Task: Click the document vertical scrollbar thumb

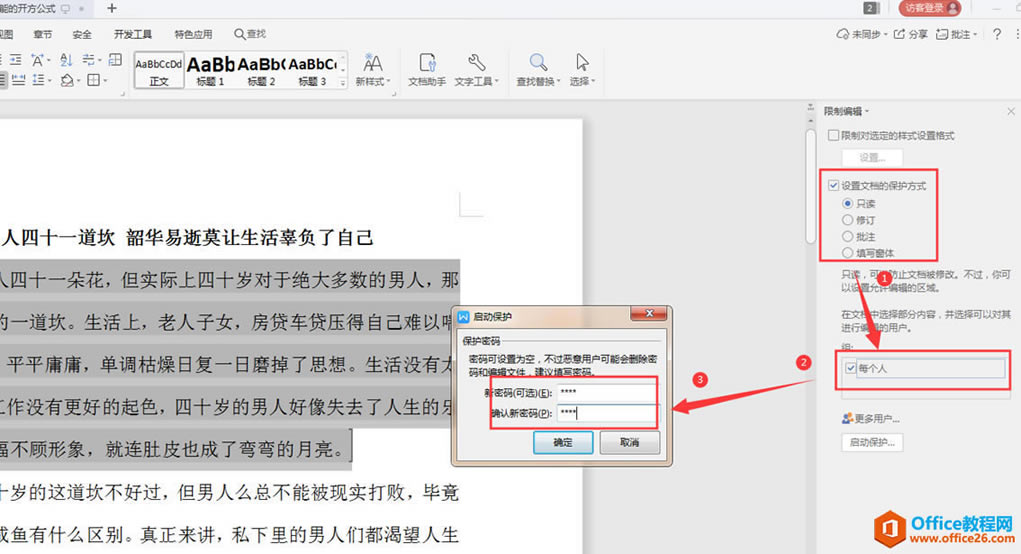Action: click(x=811, y=186)
